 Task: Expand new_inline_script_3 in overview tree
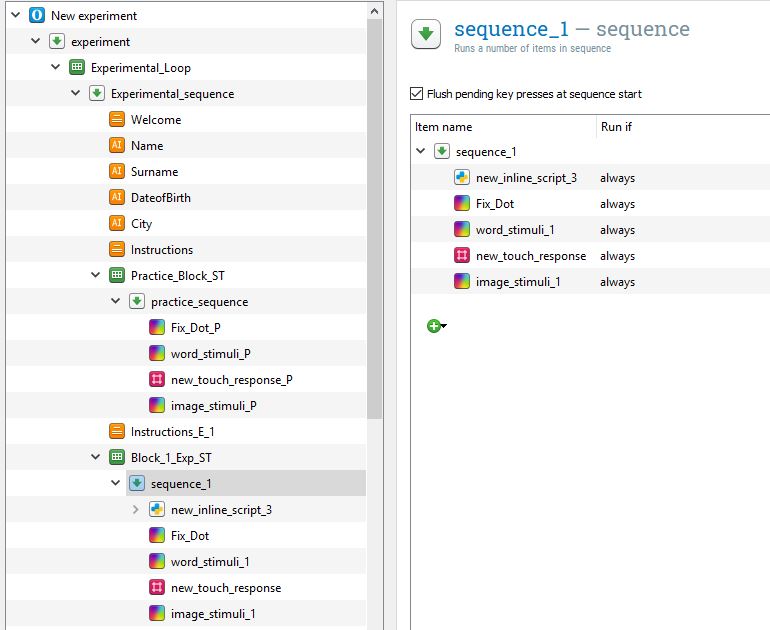click(x=136, y=510)
